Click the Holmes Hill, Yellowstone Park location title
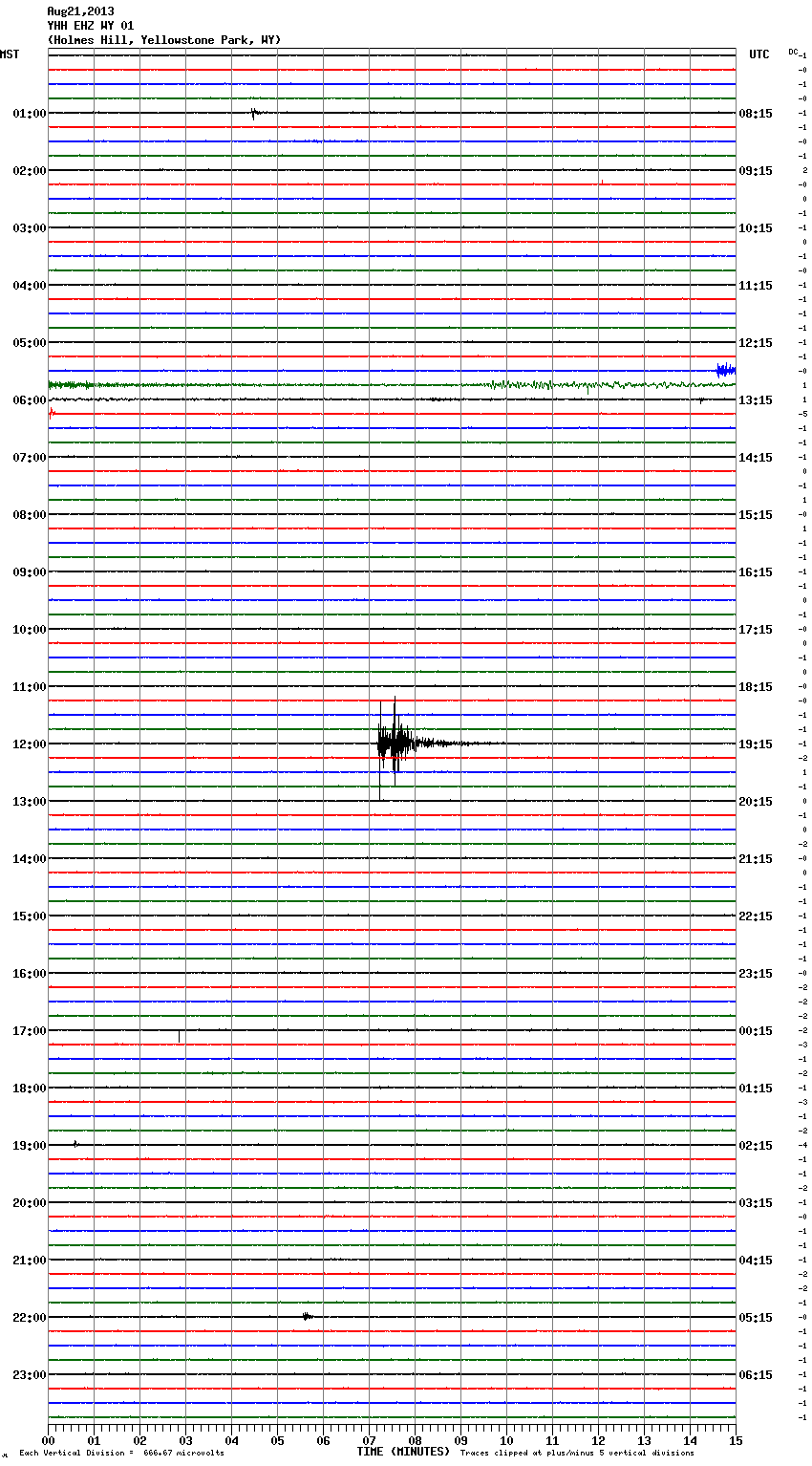Image resolution: width=812 pixels, height=1466 pixels. point(164,40)
